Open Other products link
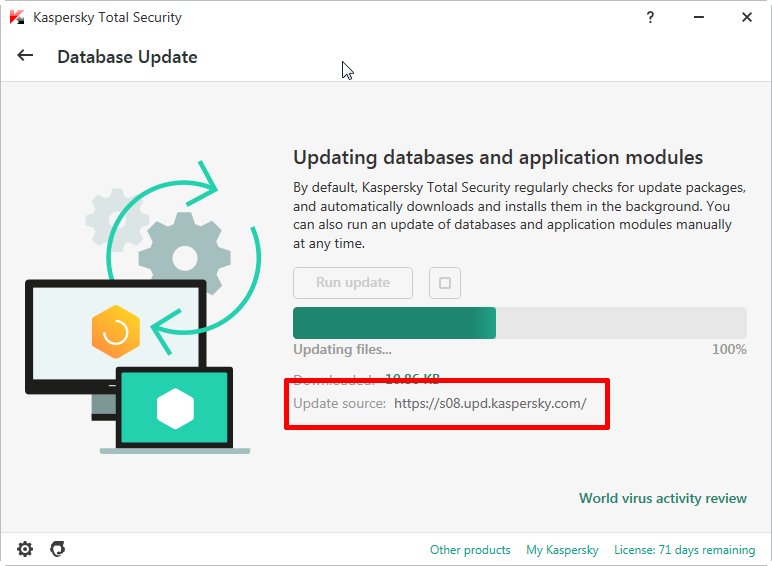772x566 pixels. (470, 550)
